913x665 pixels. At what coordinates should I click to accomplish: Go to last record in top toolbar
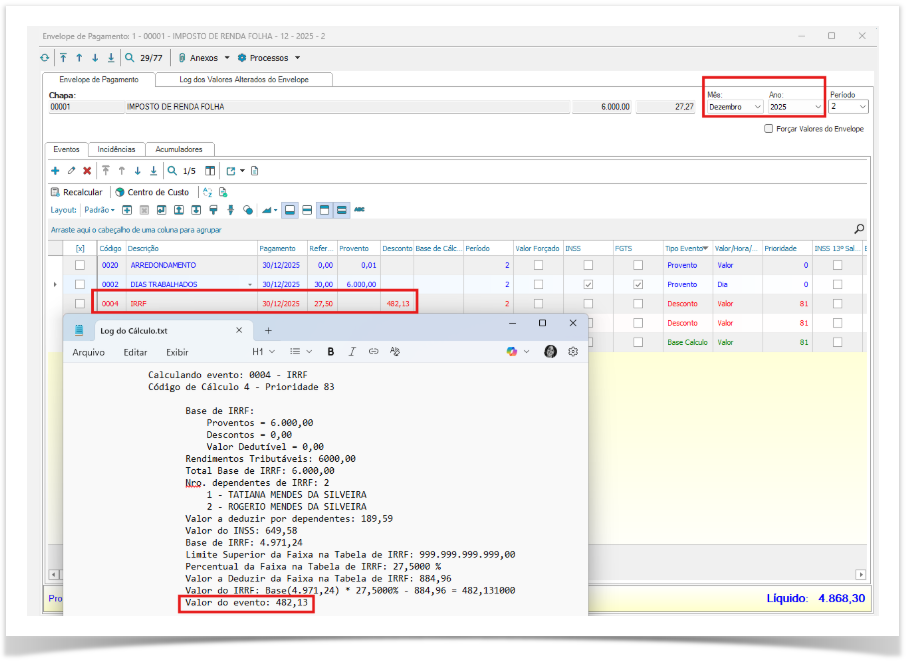pyautogui.click(x=111, y=58)
